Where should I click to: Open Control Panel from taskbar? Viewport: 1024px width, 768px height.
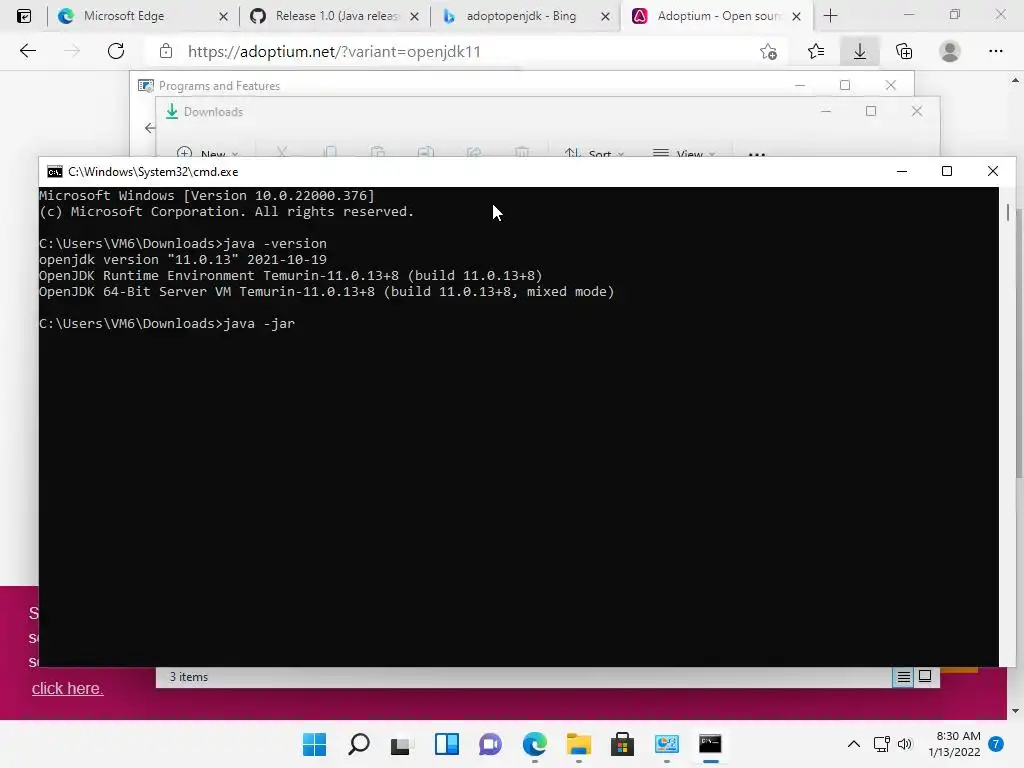pos(667,744)
